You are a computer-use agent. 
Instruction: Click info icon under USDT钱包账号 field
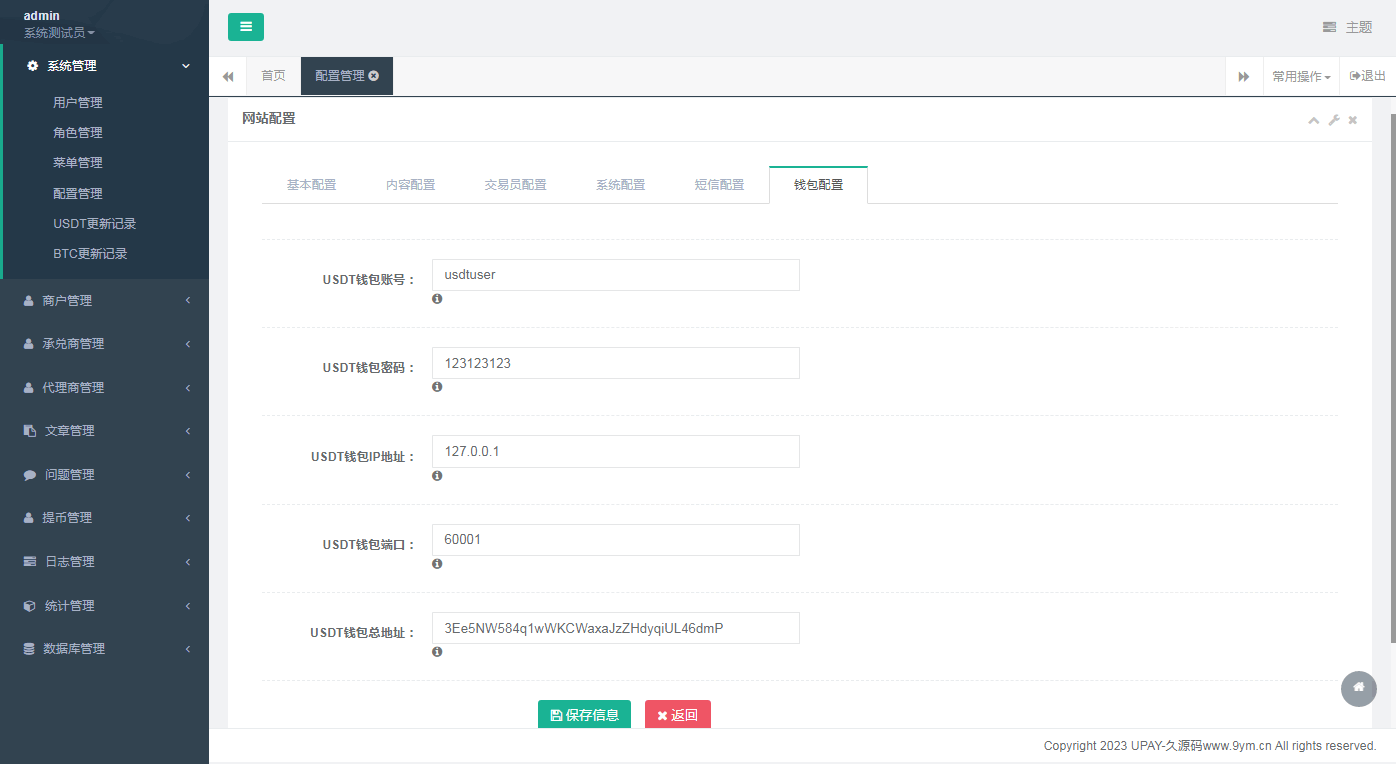coord(437,299)
